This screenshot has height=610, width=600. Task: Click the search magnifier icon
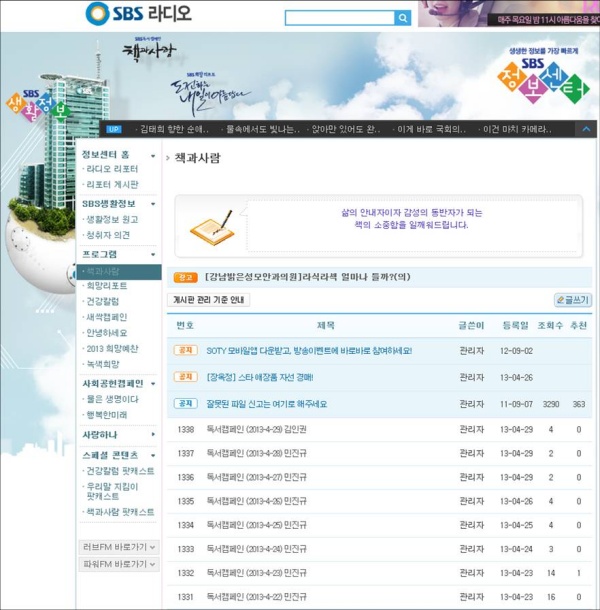[x=402, y=18]
